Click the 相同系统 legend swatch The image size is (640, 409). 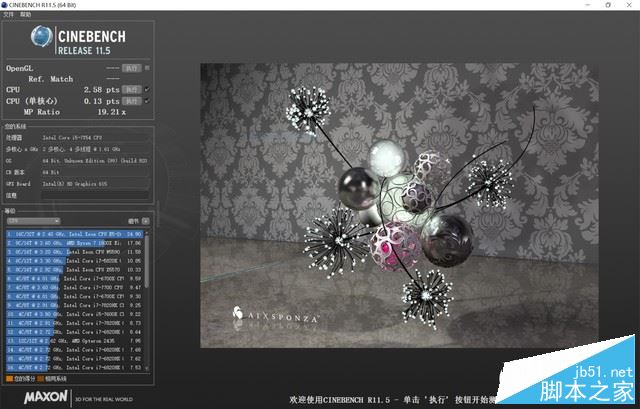(40, 379)
